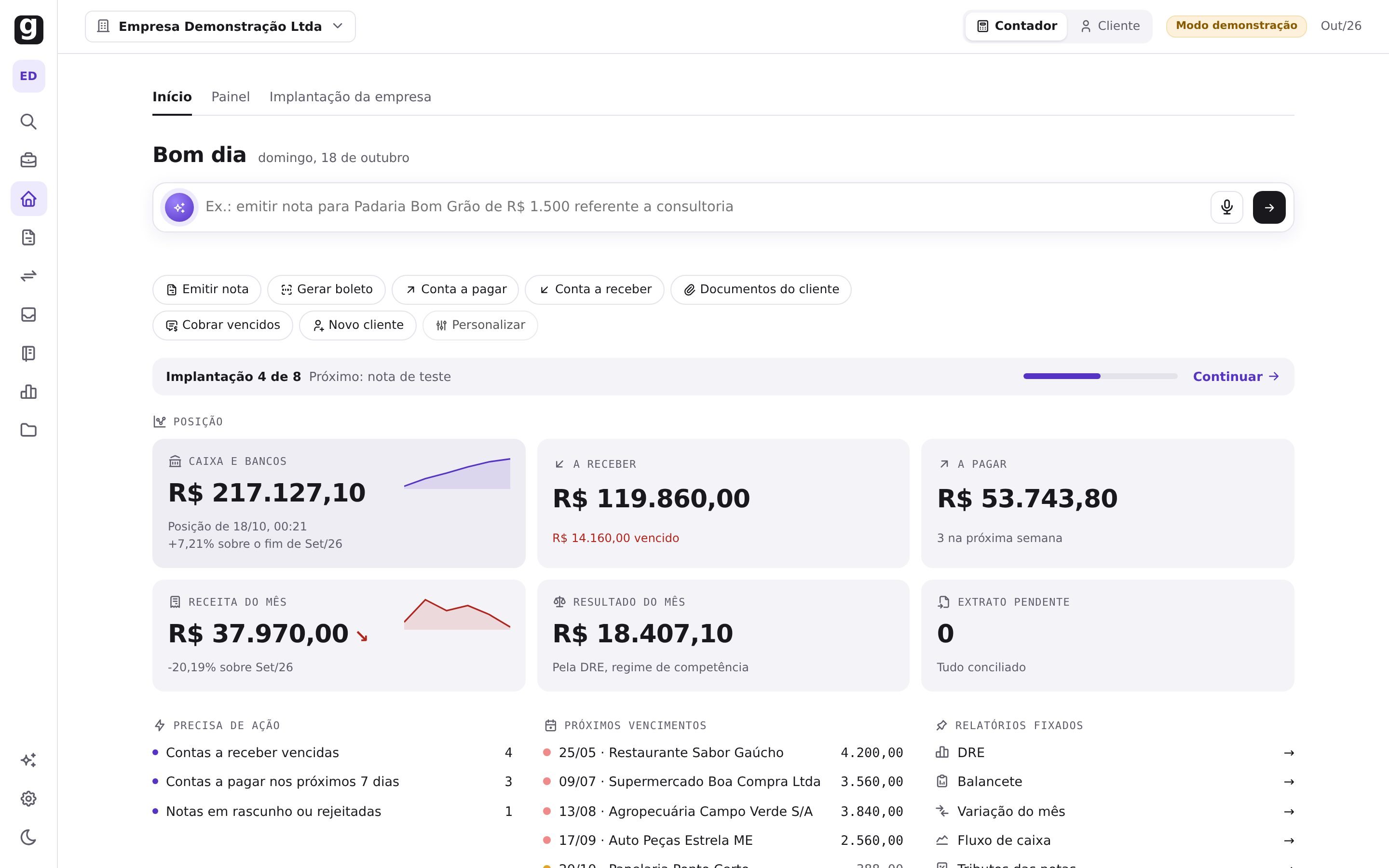Submit the prompt with the black arrow button
Image resolution: width=1389 pixels, height=868 pixels.
pyautogui.click(x=1269, y=207)
